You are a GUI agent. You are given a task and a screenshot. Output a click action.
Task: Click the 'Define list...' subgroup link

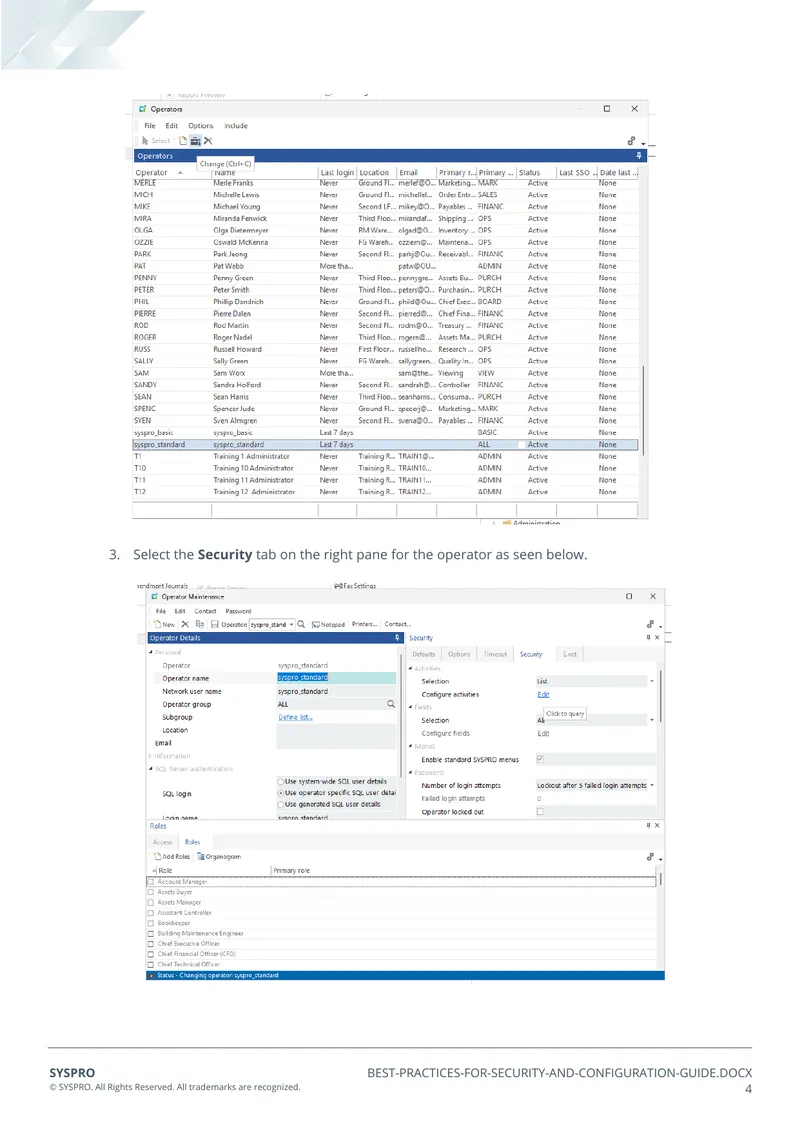click(x=295, y=717)
